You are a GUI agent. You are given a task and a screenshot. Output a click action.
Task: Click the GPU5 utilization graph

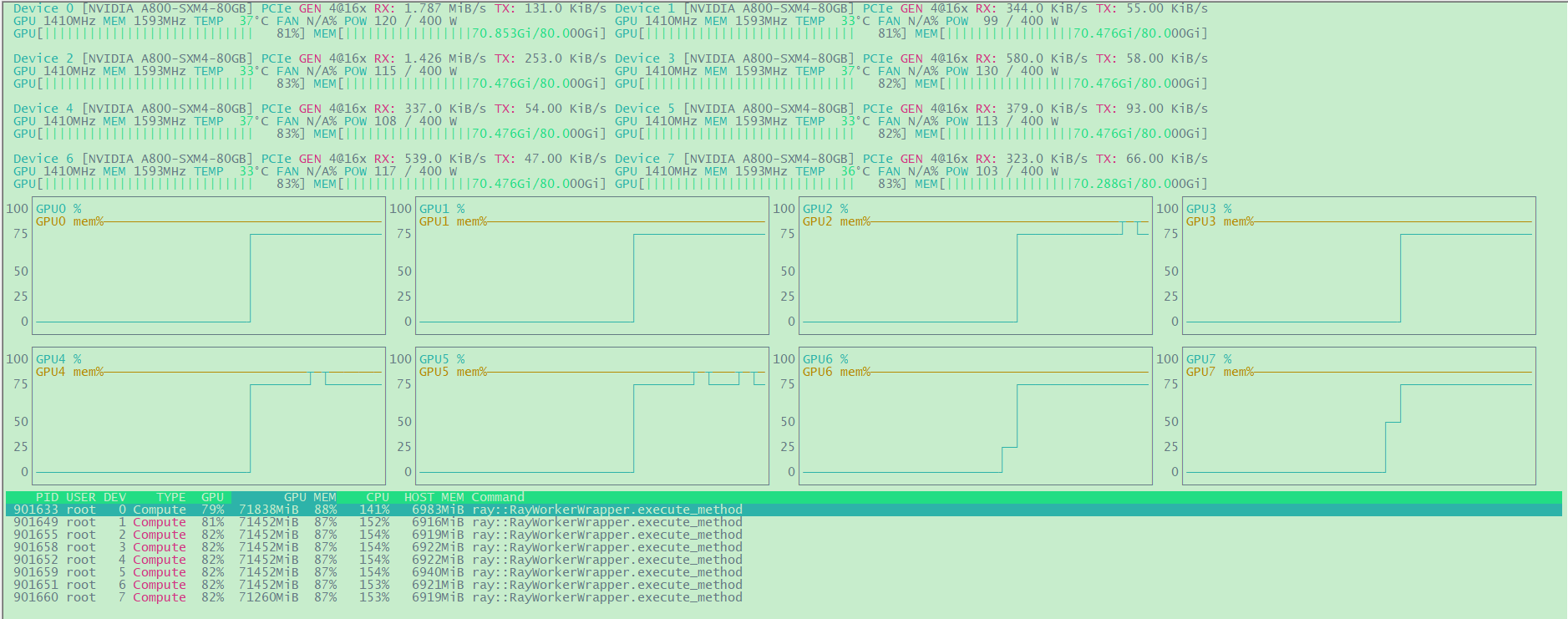(592, 418)
